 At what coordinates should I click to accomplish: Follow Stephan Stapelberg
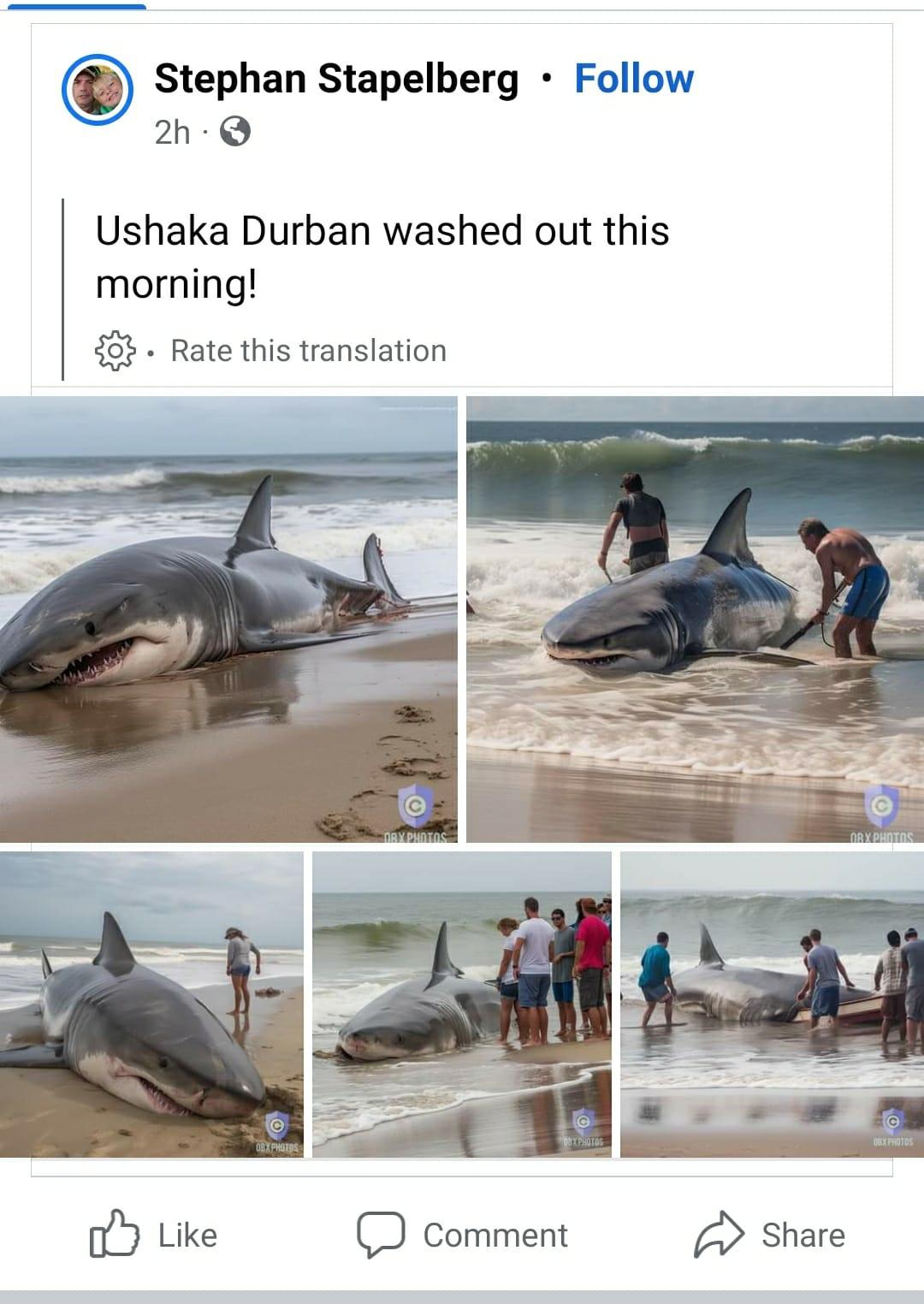[x=634, y=79]
